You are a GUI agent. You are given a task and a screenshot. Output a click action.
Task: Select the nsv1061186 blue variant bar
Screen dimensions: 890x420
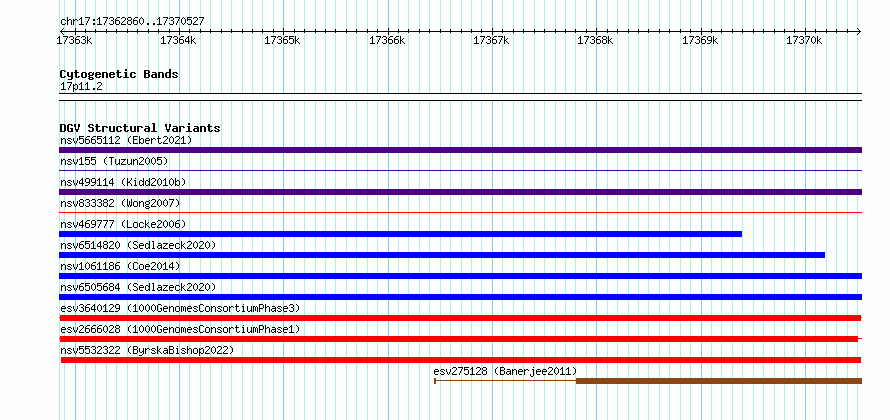(460, 276)
